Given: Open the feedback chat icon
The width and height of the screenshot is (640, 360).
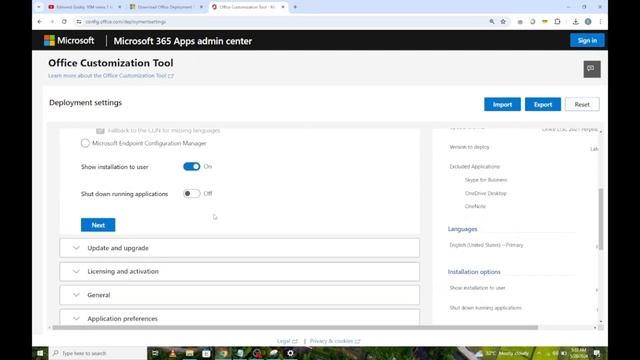Looking at the screenshot, I should click(x=592, y=69).
